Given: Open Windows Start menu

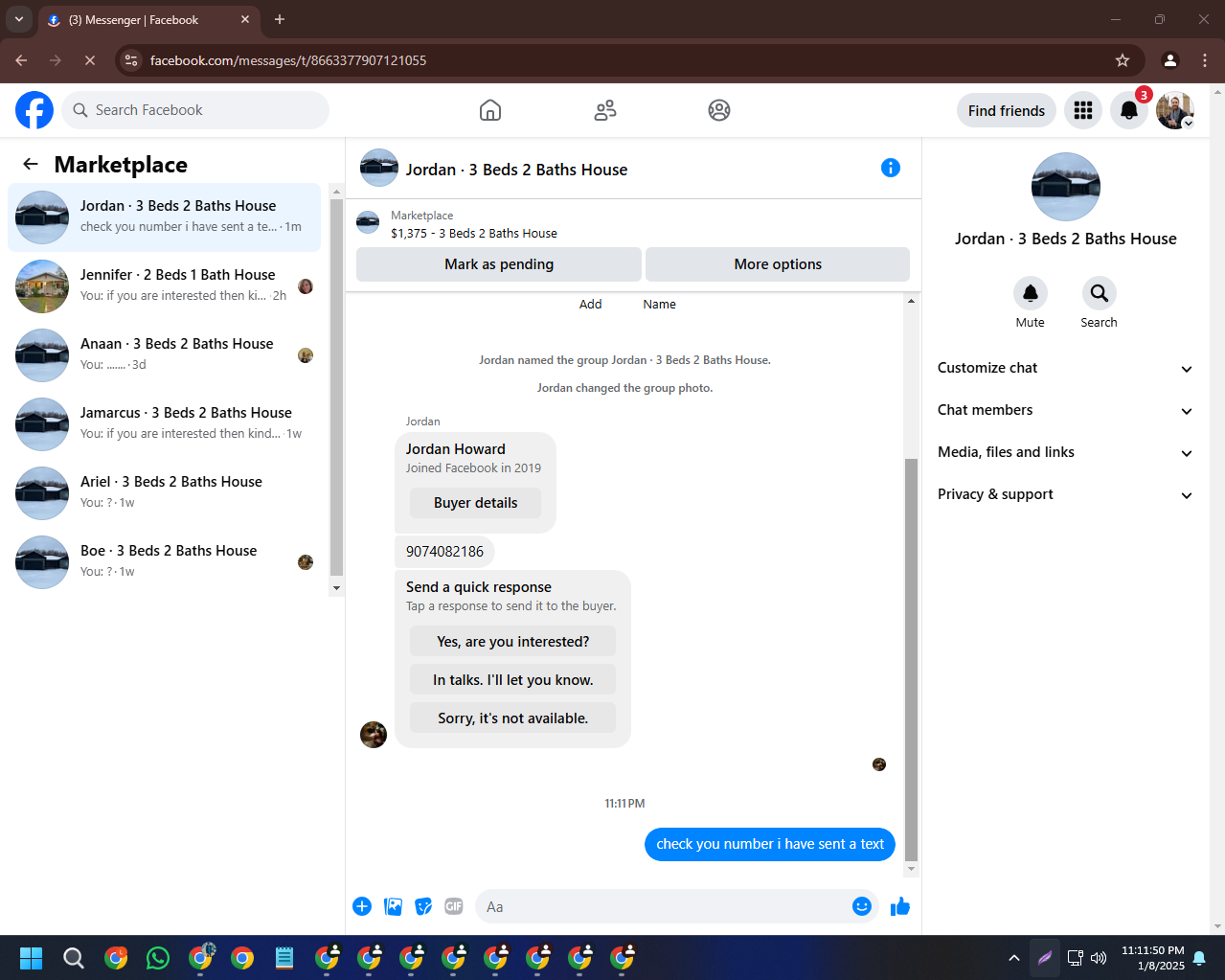Looking at the screenshot, I should click(32, 957).
